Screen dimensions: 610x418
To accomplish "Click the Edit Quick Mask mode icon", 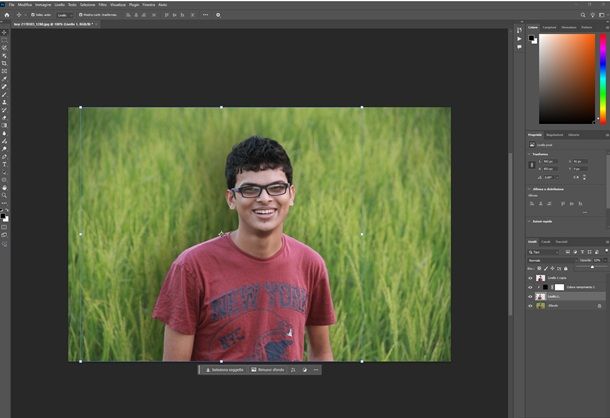I will (x=4, y=227).
